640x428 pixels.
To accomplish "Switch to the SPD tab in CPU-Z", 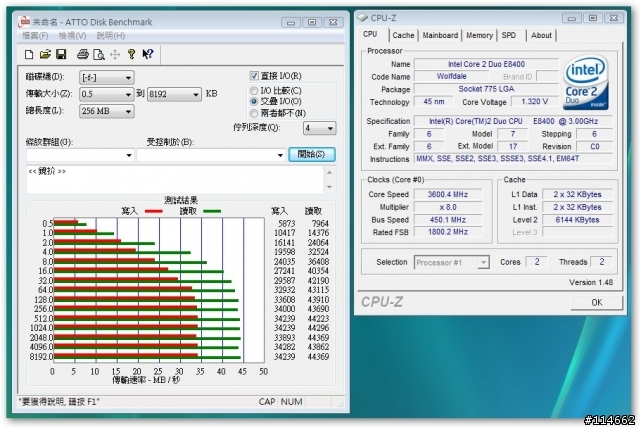I will [x=509, y=35].
